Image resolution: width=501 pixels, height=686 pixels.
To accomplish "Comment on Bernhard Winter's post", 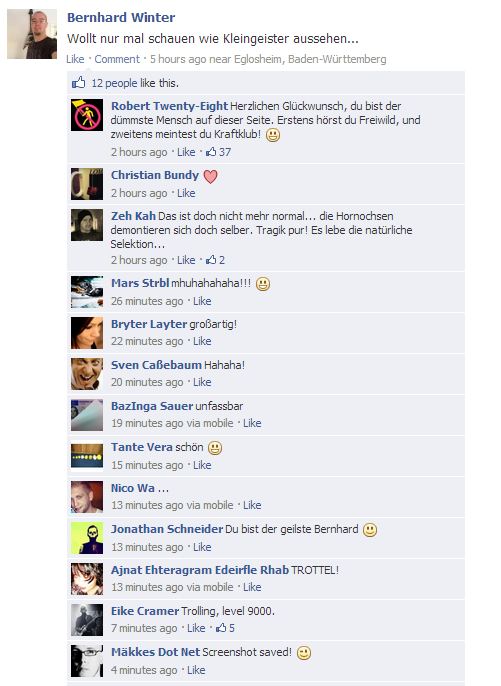I will [x=117, y=59].
